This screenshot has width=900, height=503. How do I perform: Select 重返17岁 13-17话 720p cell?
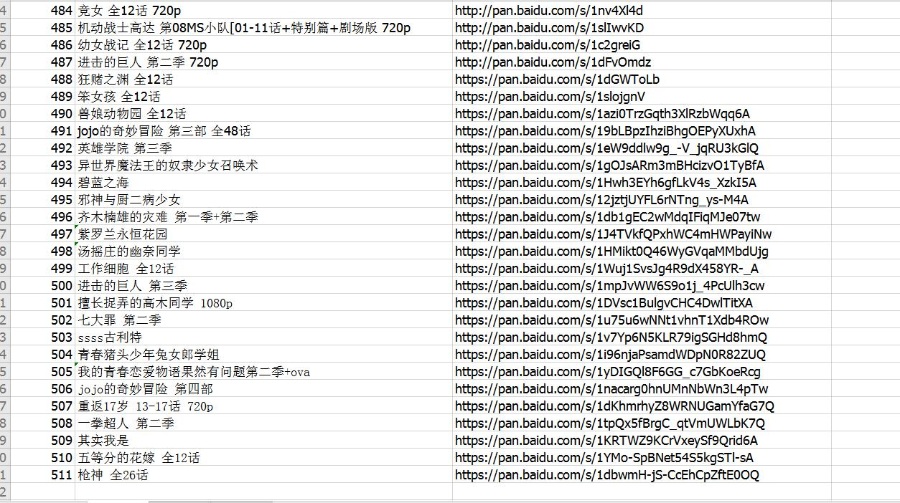[263, 407]
